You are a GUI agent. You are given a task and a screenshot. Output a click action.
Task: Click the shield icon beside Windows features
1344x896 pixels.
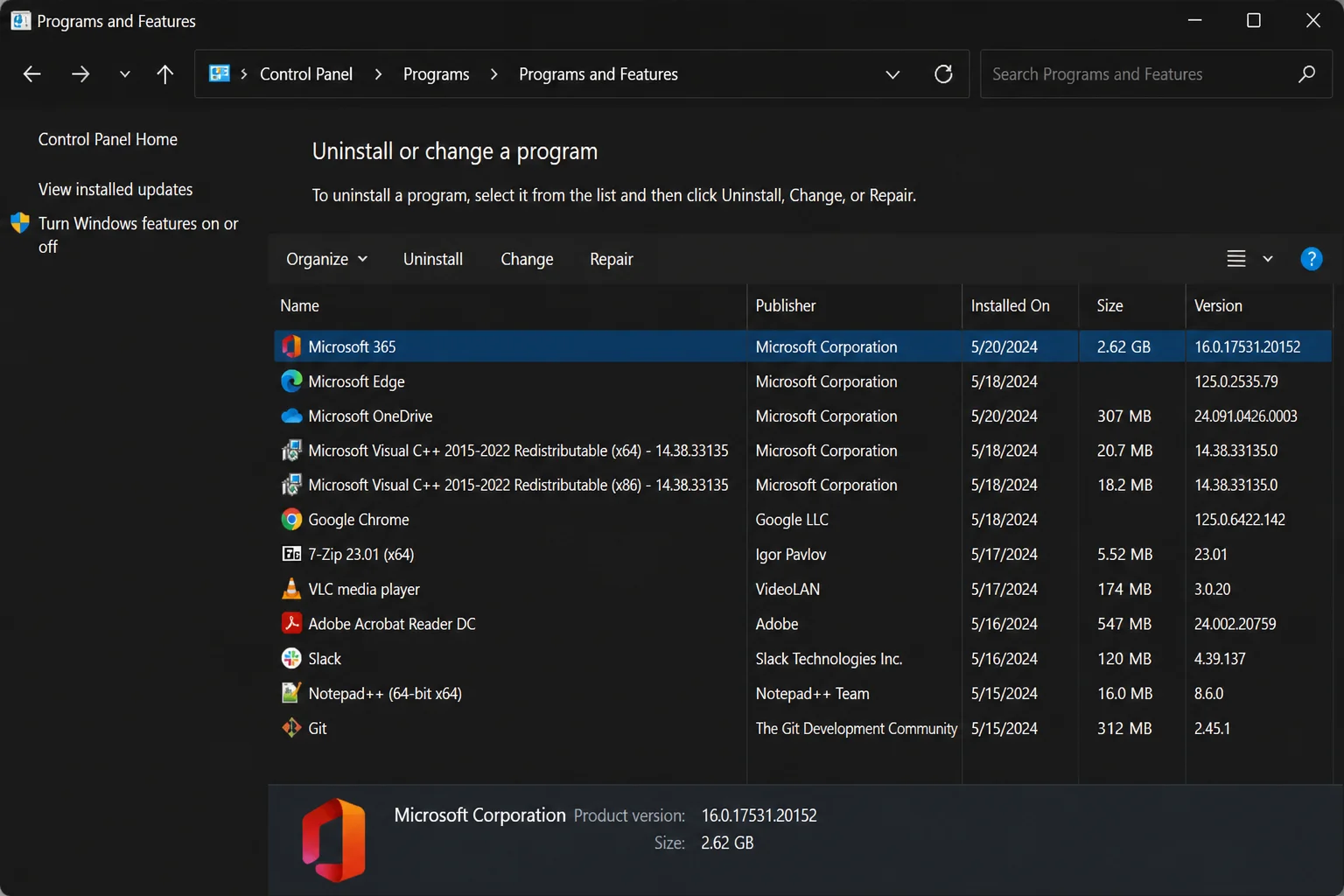coord(20,223)
